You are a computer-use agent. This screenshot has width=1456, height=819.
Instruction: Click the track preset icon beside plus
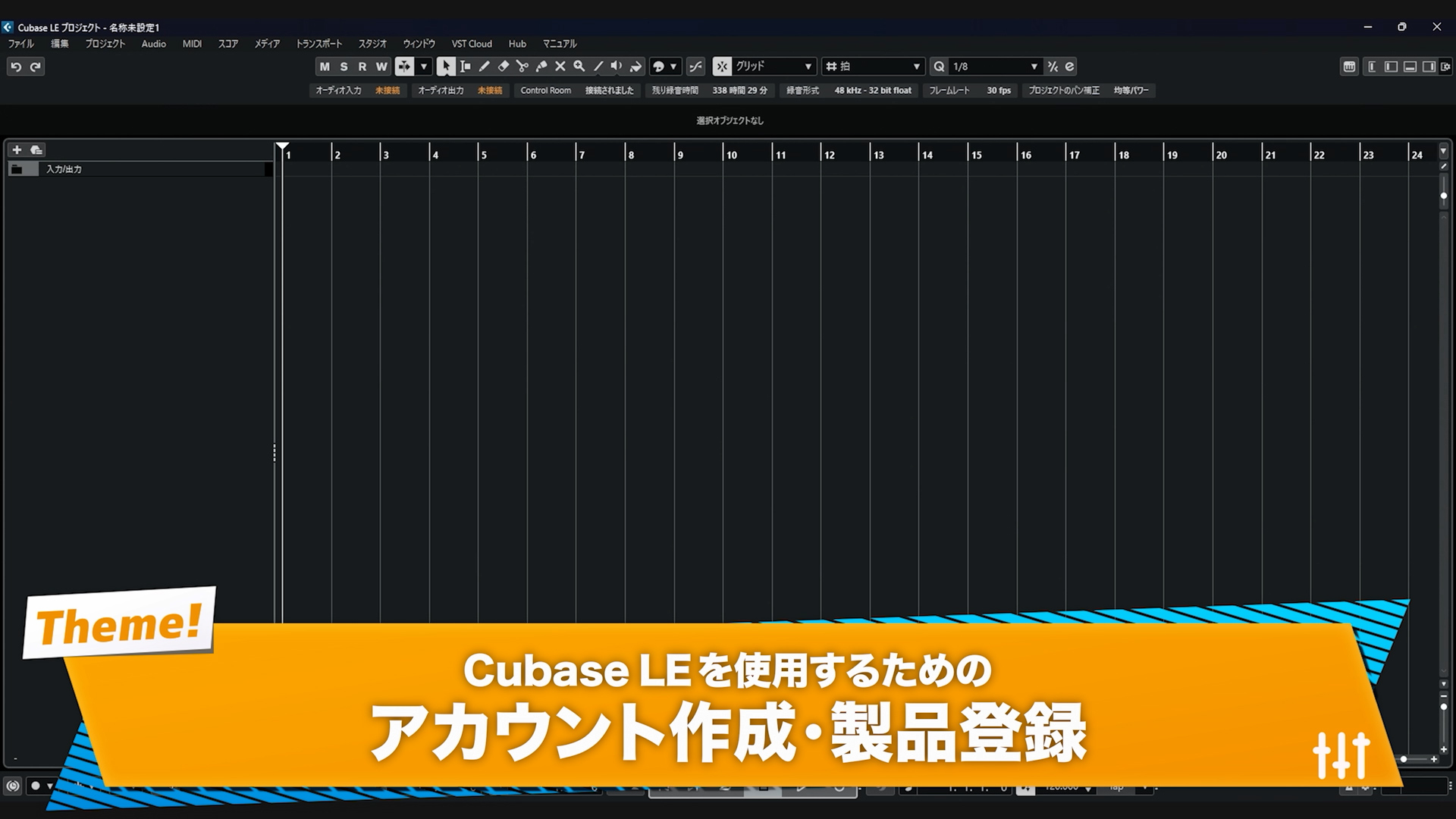point(36,150)
